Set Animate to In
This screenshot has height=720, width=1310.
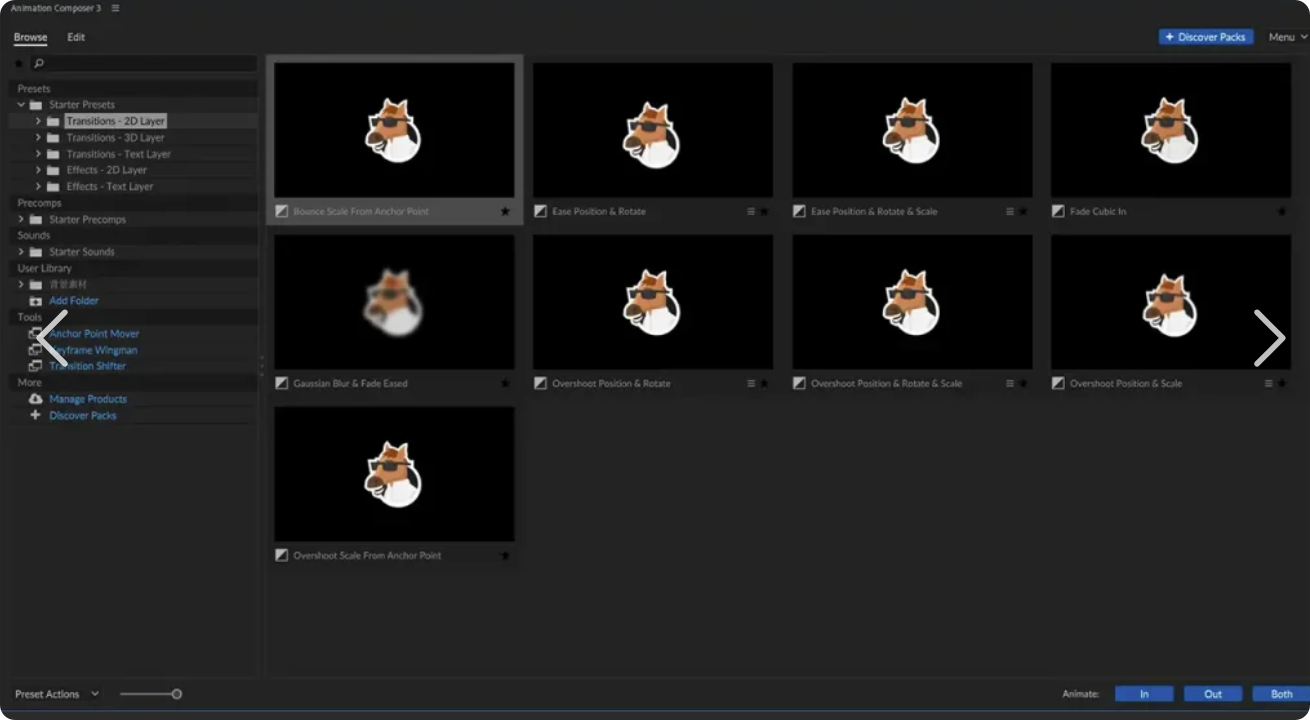(1144, 694)
